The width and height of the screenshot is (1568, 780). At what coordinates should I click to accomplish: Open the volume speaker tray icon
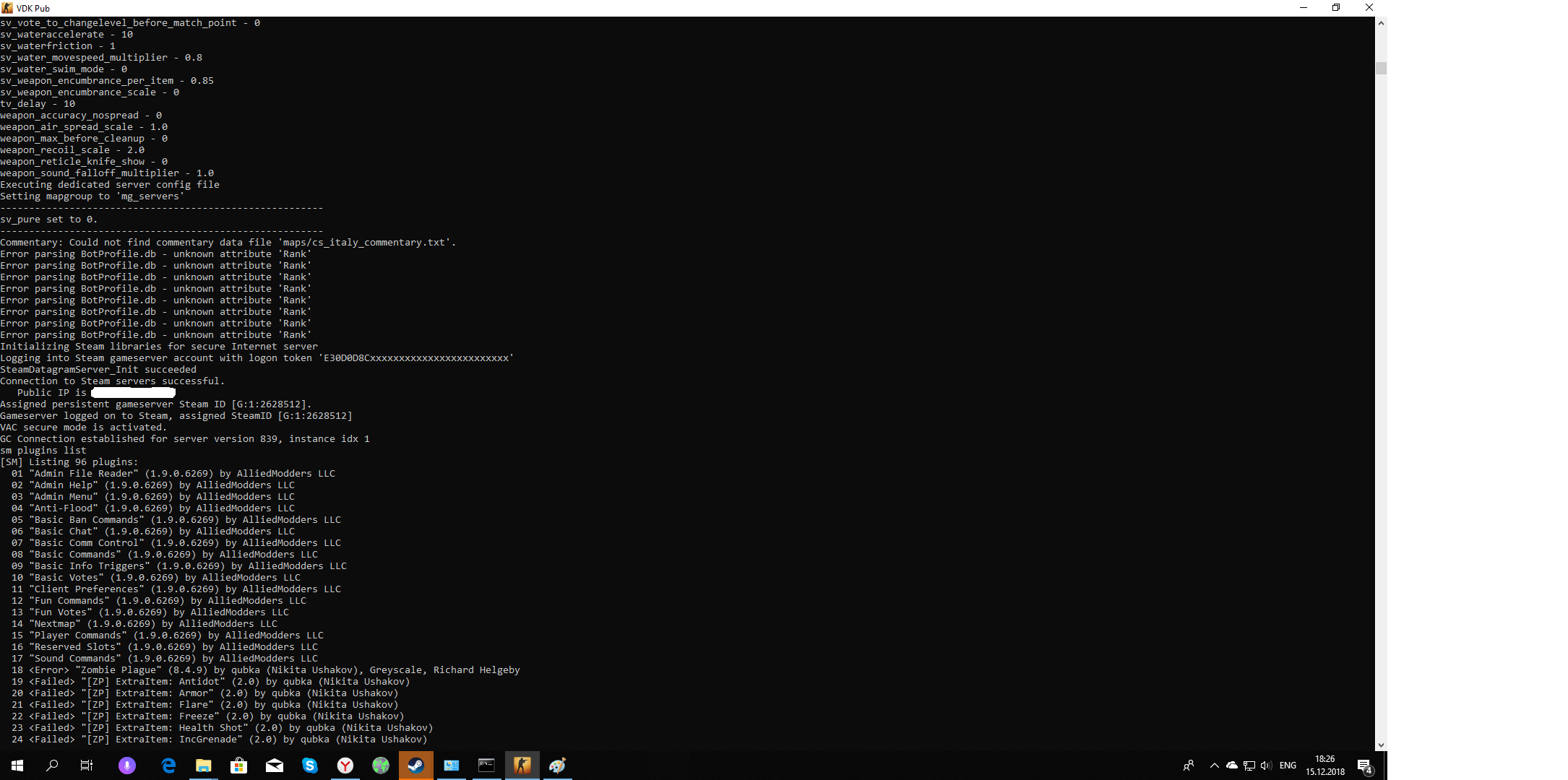tap(1266, 766)
